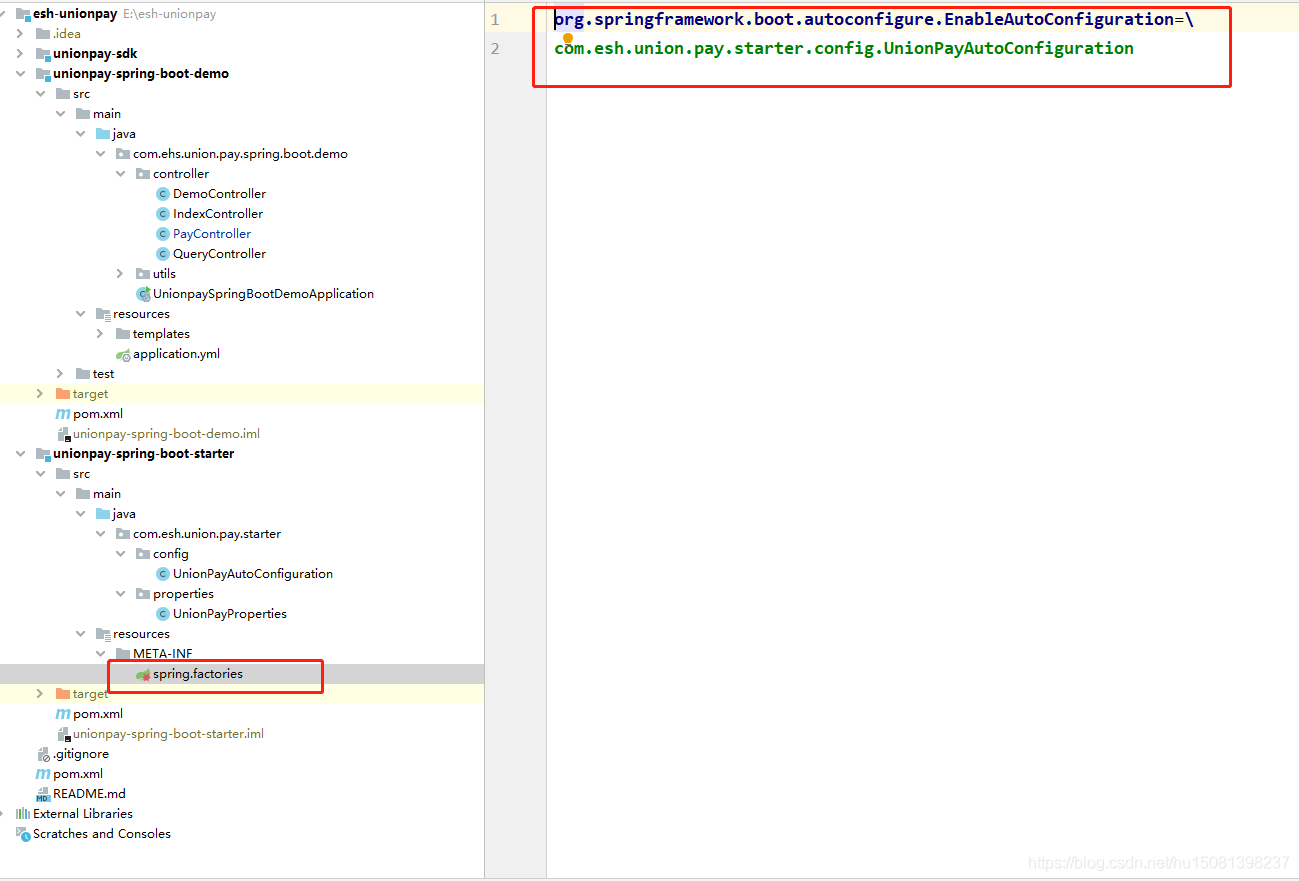
Task: Collapse the META-INF folder arrow
Action: pos(100,654)
